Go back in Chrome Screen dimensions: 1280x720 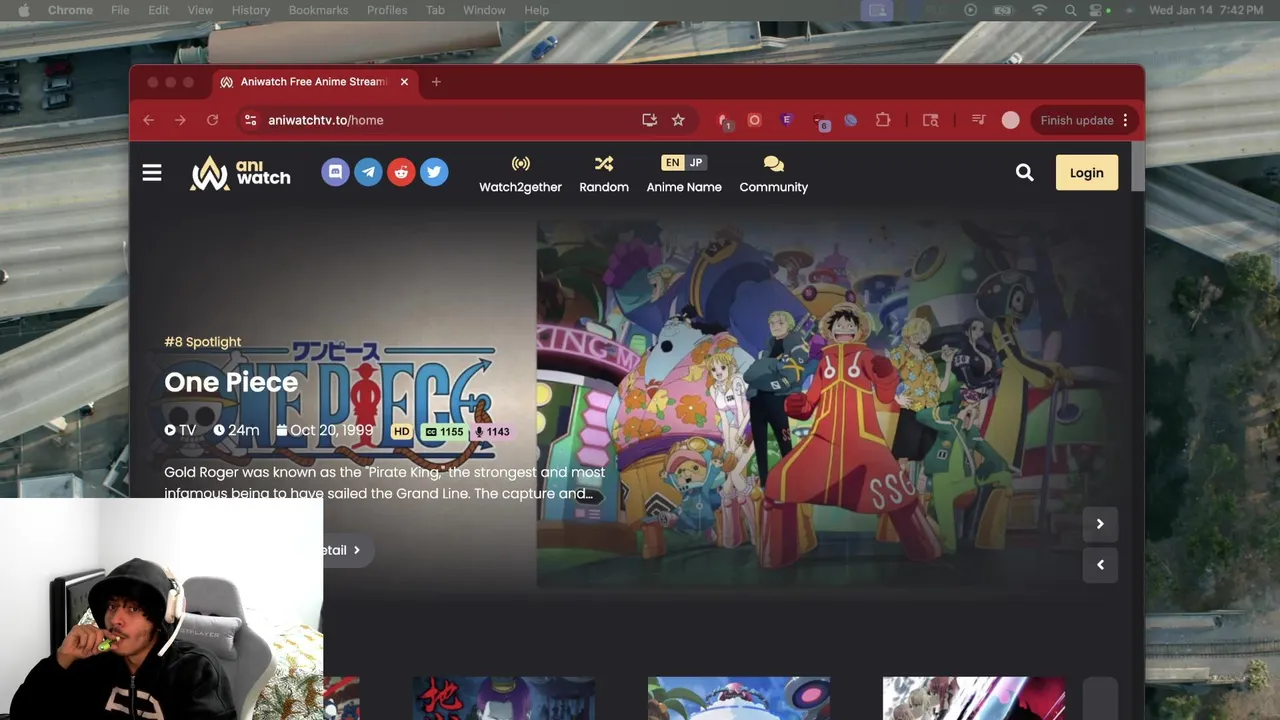(x=148, y=120)
